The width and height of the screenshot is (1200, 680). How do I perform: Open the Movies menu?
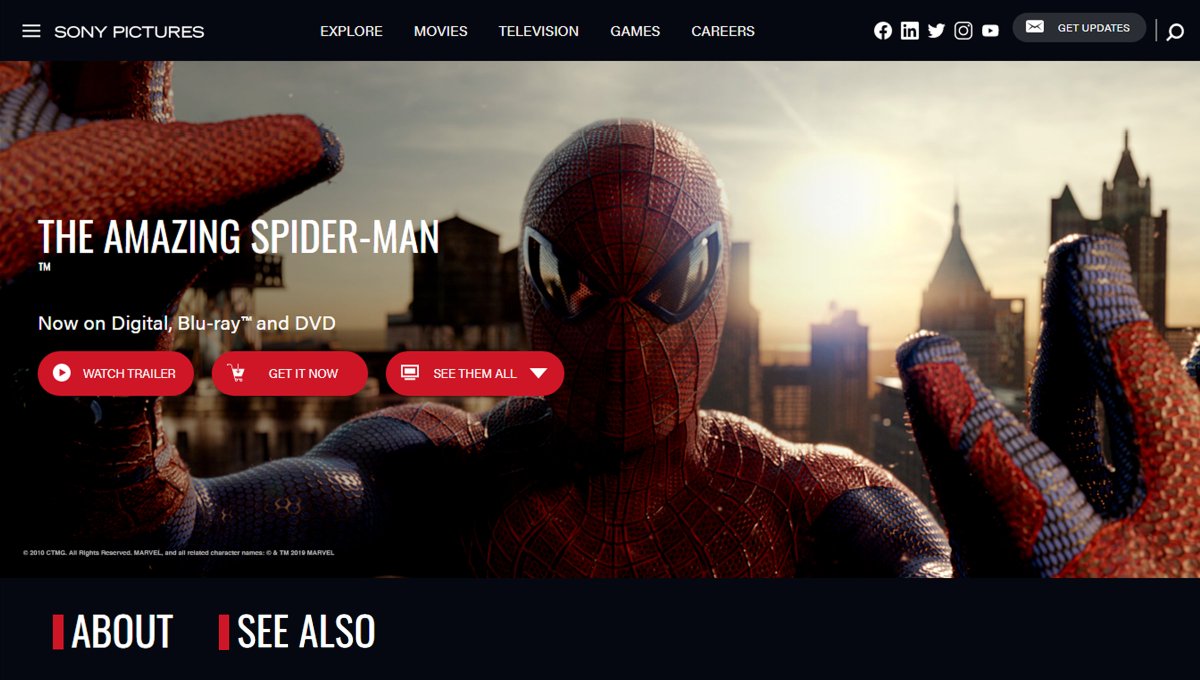click(x=441, y=31)
